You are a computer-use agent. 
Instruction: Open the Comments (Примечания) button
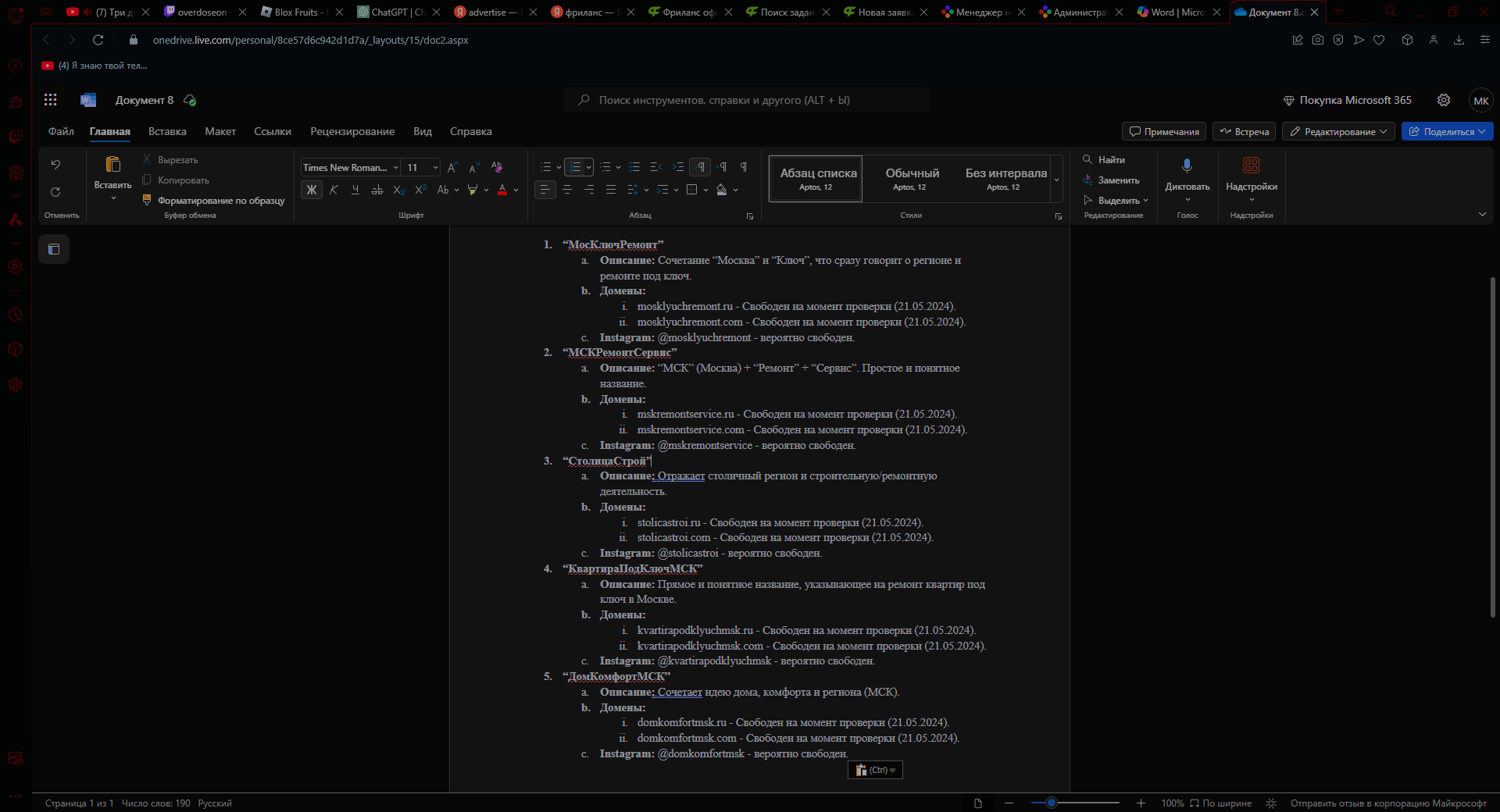pyautogui.click(x=1164, y=131)
